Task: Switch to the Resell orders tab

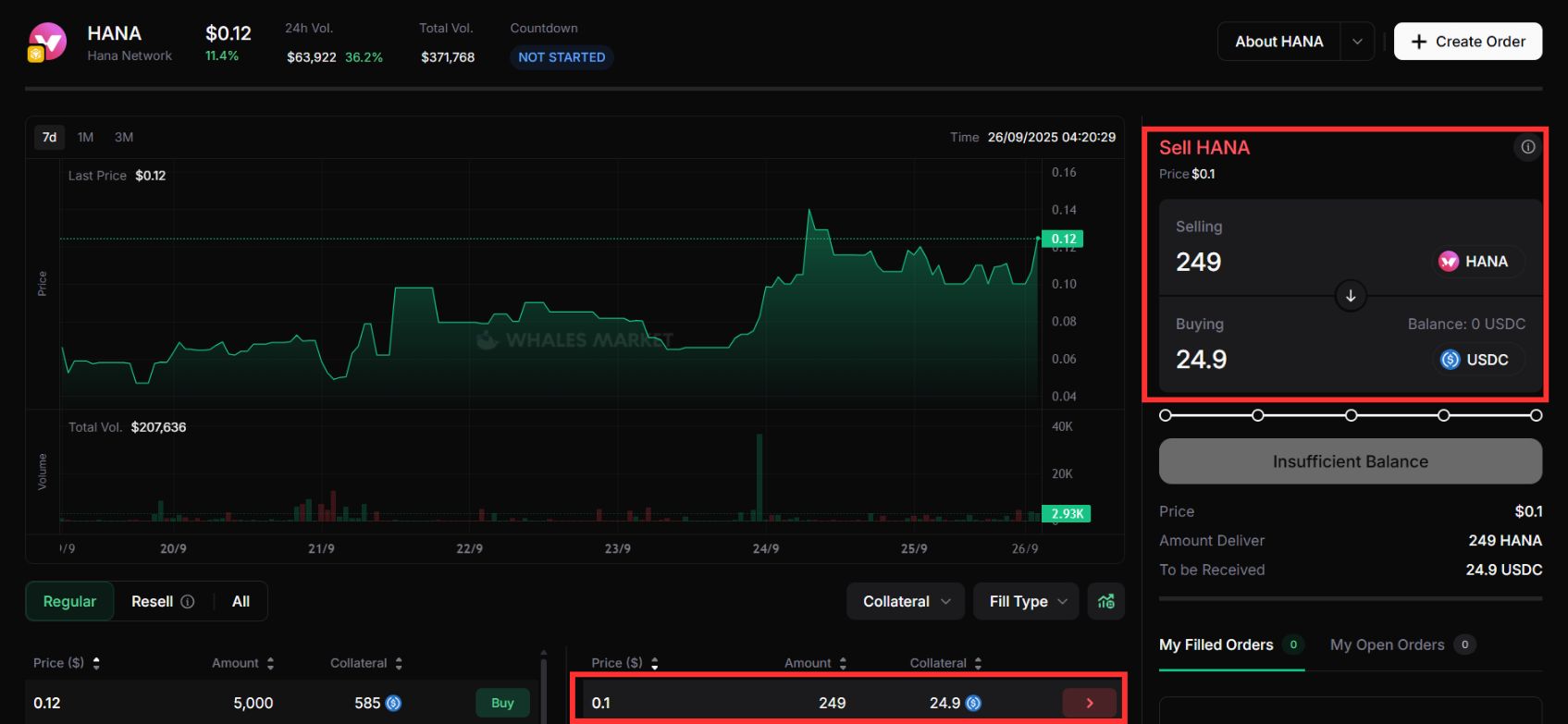Action: pos(152,602)
